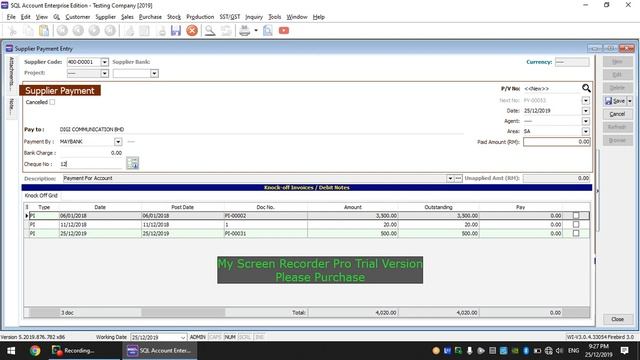Image resolution: width=640 pixels, height=360 pixels.
Task: Open the Supplier menu
Action: [x=105, y=17]
